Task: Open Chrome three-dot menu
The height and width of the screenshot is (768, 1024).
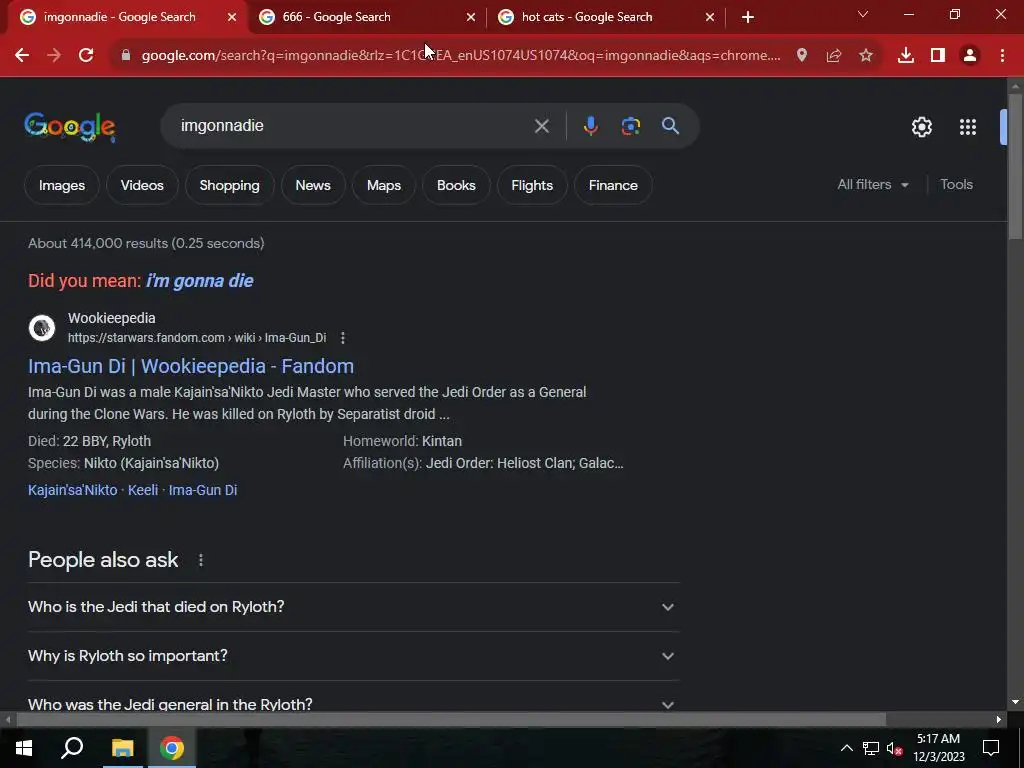Action: pos(1002,56)
